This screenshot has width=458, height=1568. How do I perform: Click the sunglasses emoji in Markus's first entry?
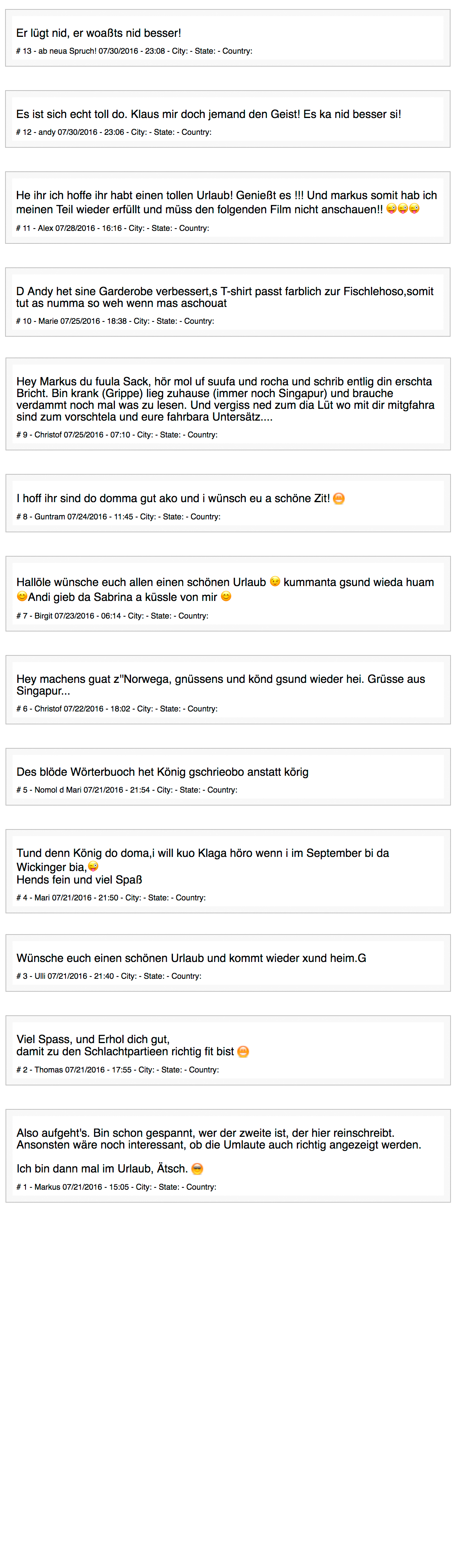(197, 1169)
